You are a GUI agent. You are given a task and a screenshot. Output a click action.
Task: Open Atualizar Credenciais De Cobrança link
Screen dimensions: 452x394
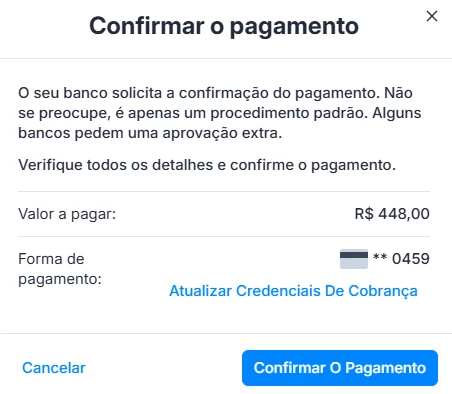click(293, 291)
